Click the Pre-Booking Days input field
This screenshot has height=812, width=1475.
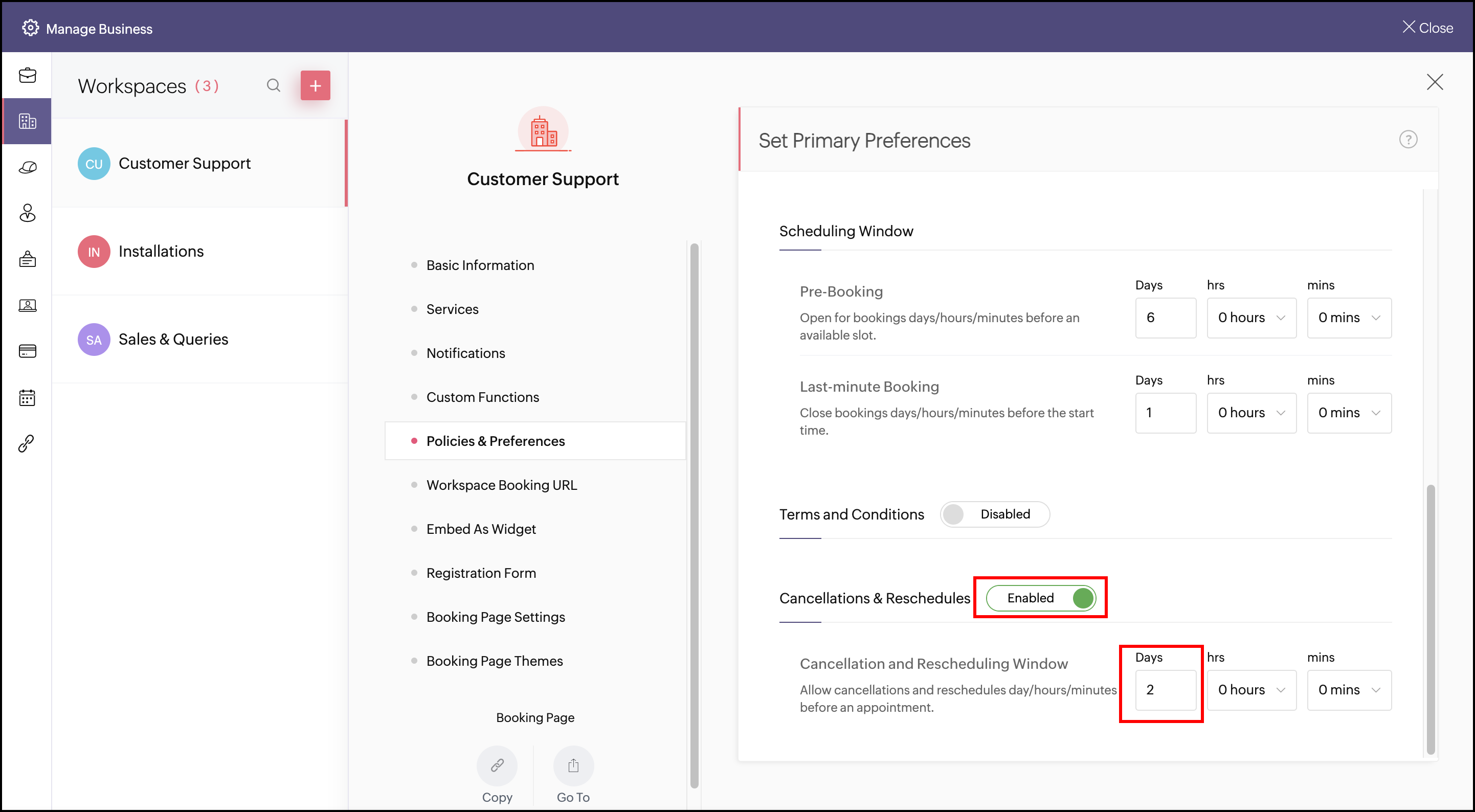pos(1165,318)
